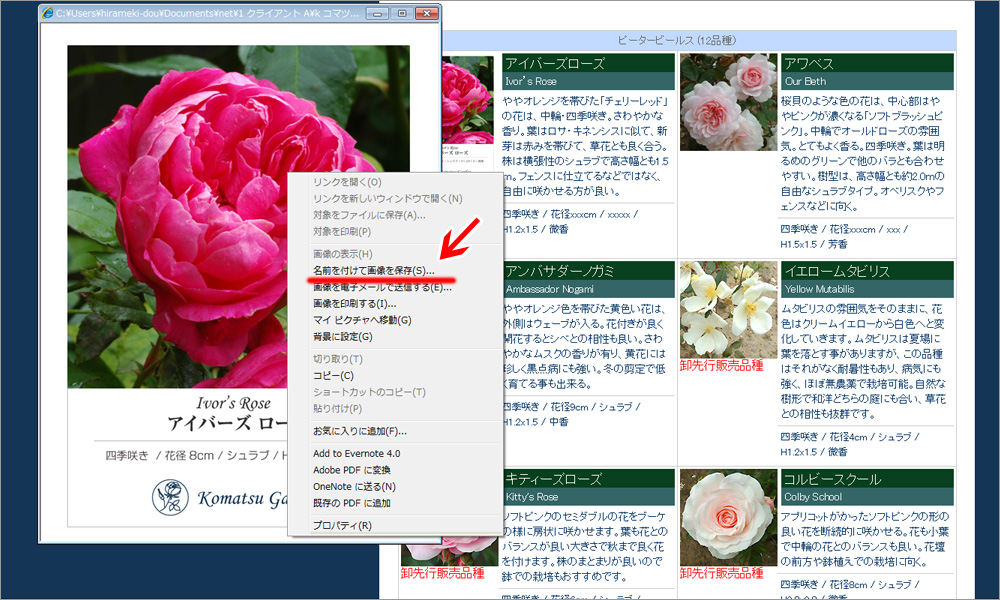Choose 背景に設定(G) from context menu
The image size is (1000, 600).
click(342, 337)
